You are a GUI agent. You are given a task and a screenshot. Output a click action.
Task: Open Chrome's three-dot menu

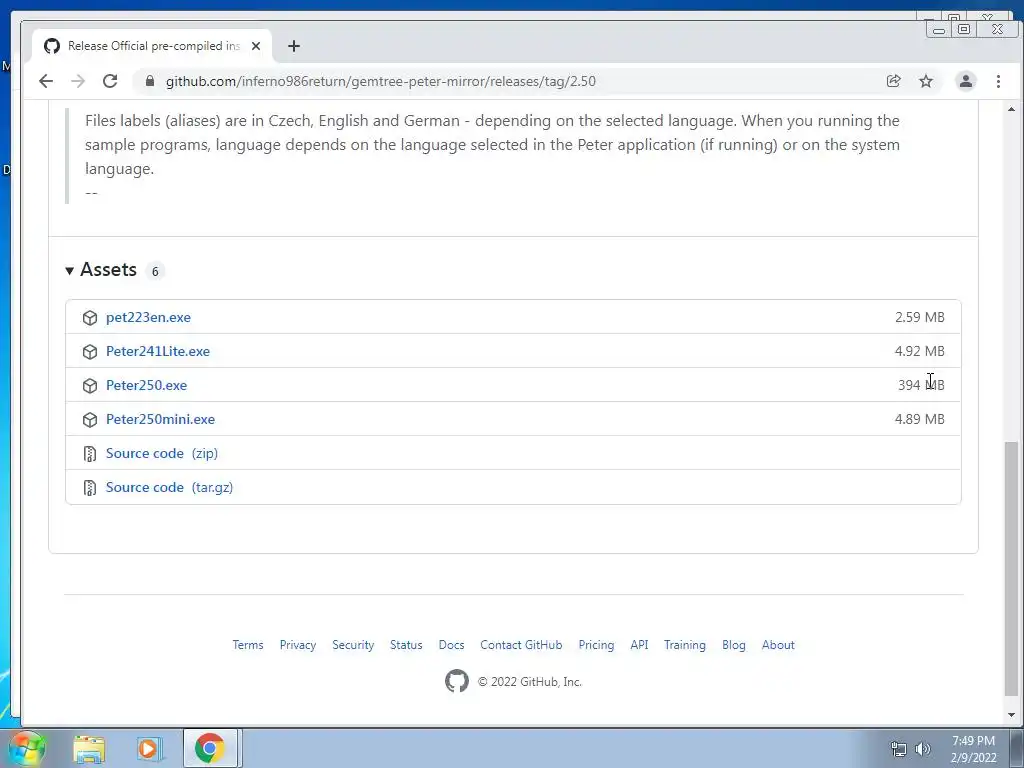tap(998, 81)
